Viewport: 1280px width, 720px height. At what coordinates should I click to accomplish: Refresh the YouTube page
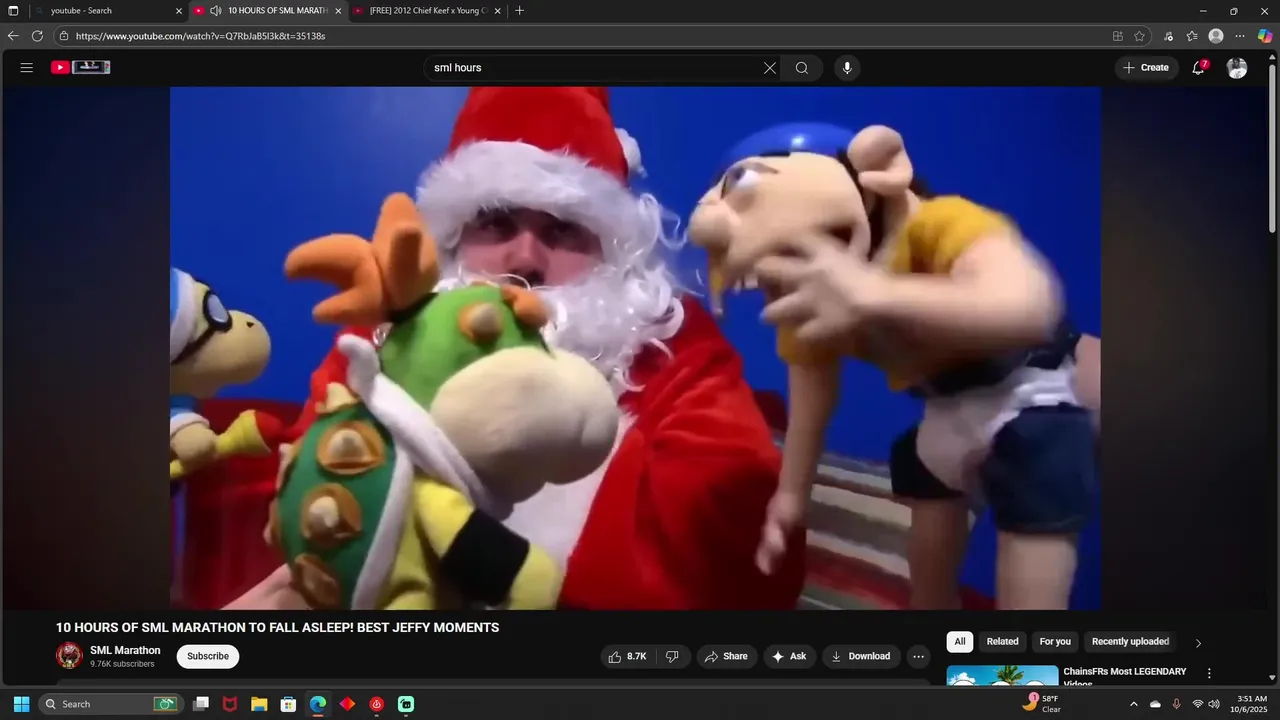[x=37, y=36]
